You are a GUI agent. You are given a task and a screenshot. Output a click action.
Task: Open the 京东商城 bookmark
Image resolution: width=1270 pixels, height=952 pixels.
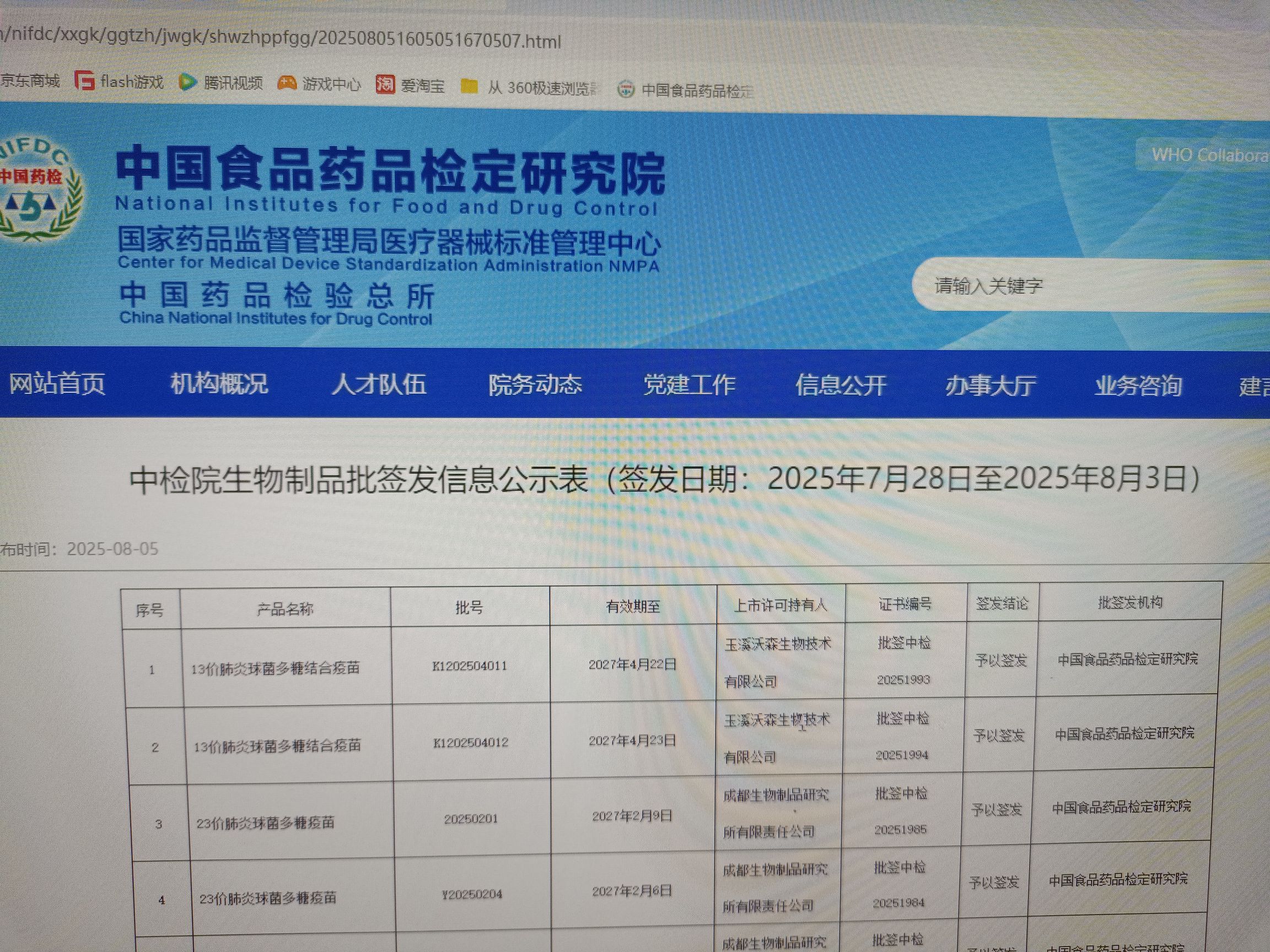[30, 80]
